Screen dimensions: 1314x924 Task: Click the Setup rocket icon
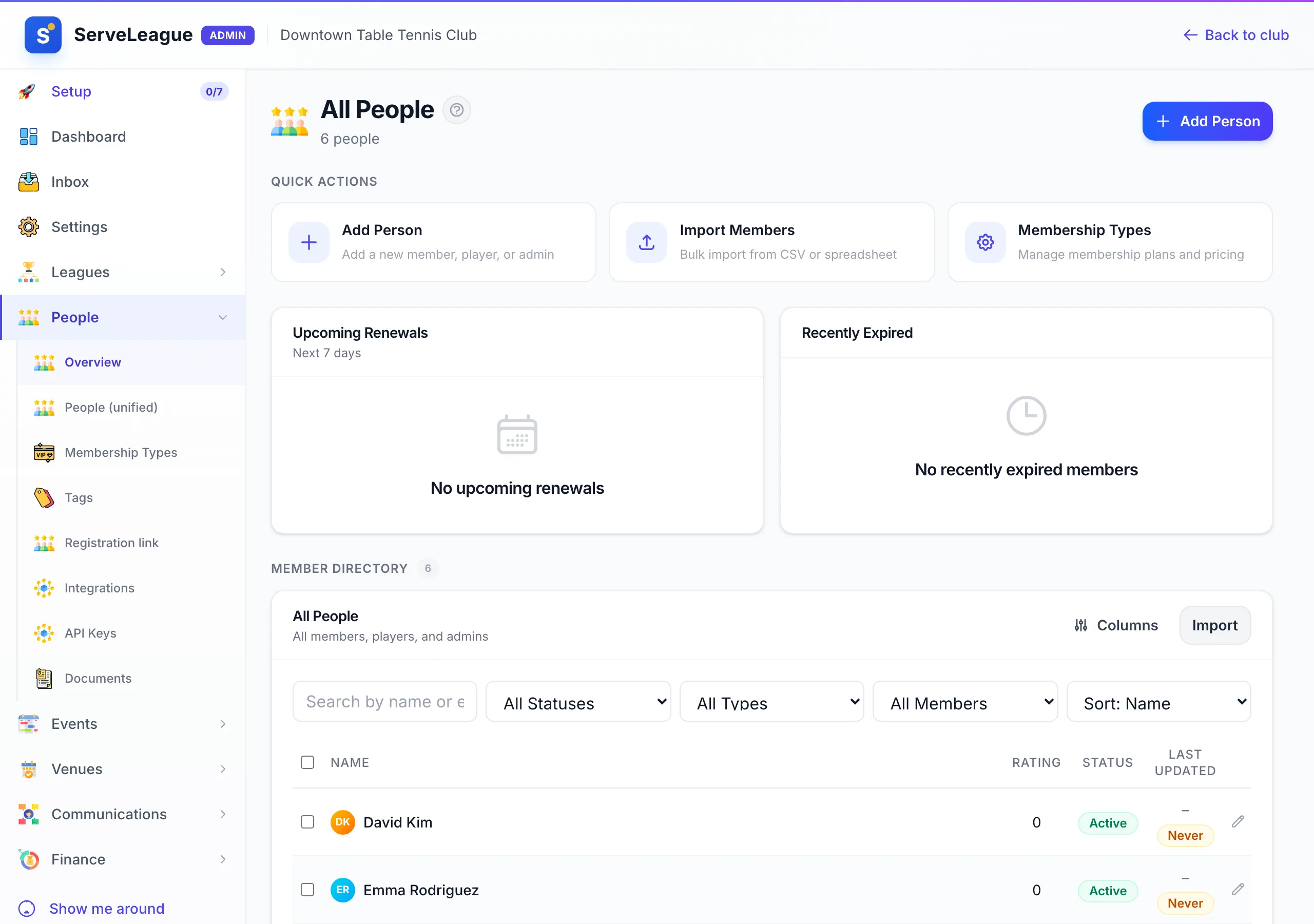[x=28, y=91]
